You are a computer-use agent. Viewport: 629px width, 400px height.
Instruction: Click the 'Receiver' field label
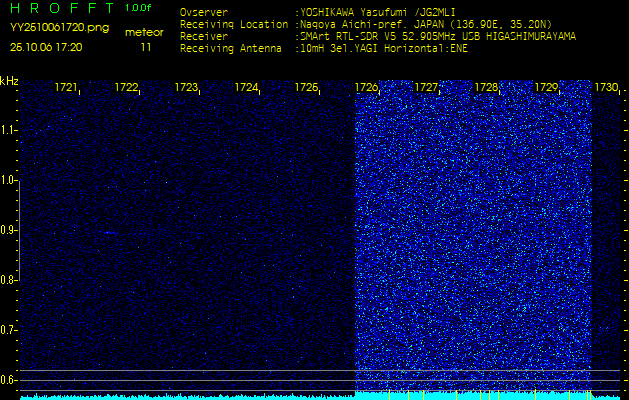click(204, 37)
